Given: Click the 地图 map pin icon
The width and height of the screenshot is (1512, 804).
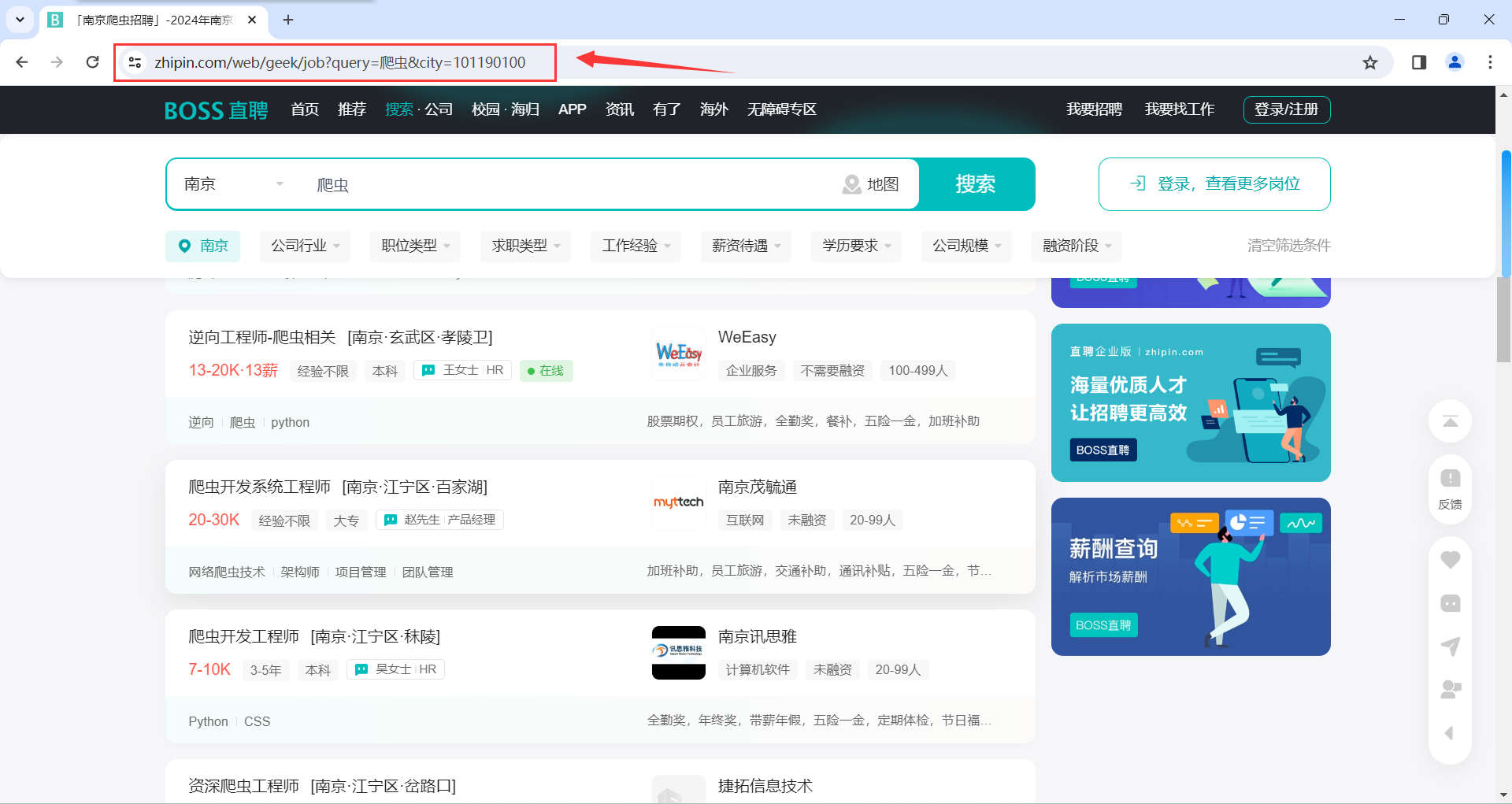Looking at the screenshot, I should point(851,184).
